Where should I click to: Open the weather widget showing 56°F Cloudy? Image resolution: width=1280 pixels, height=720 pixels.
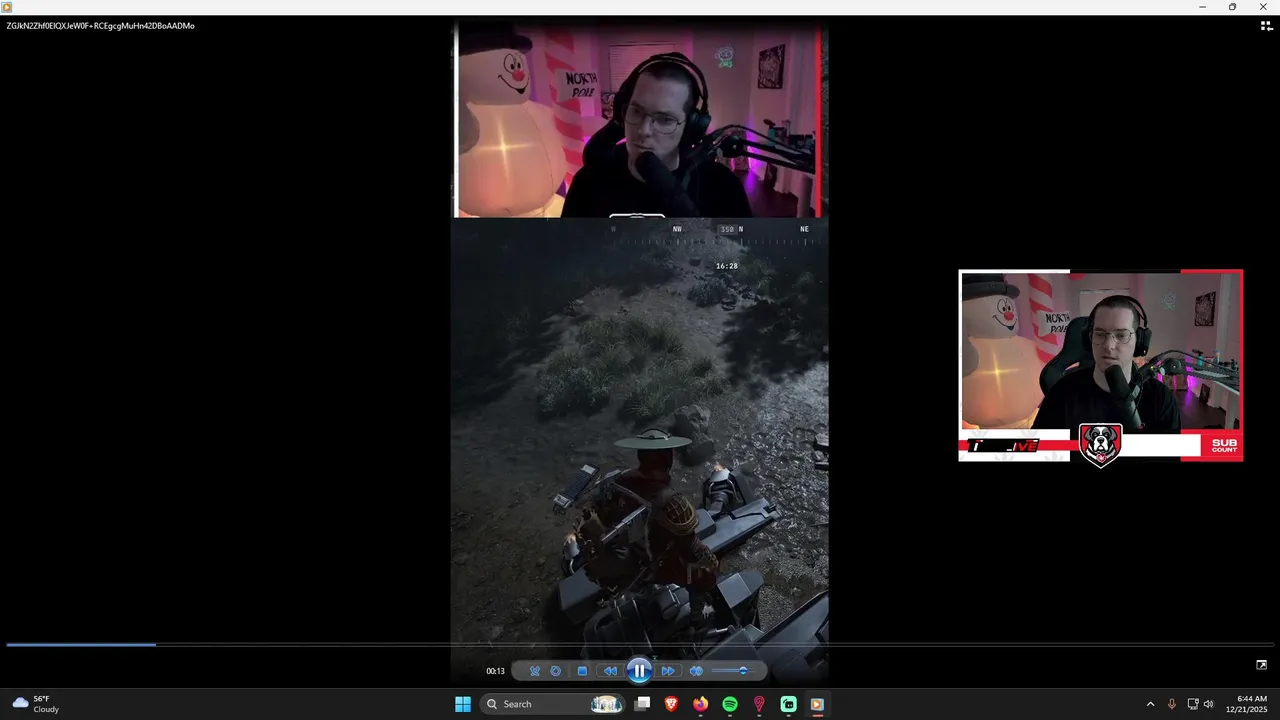(x=36, y=704)
